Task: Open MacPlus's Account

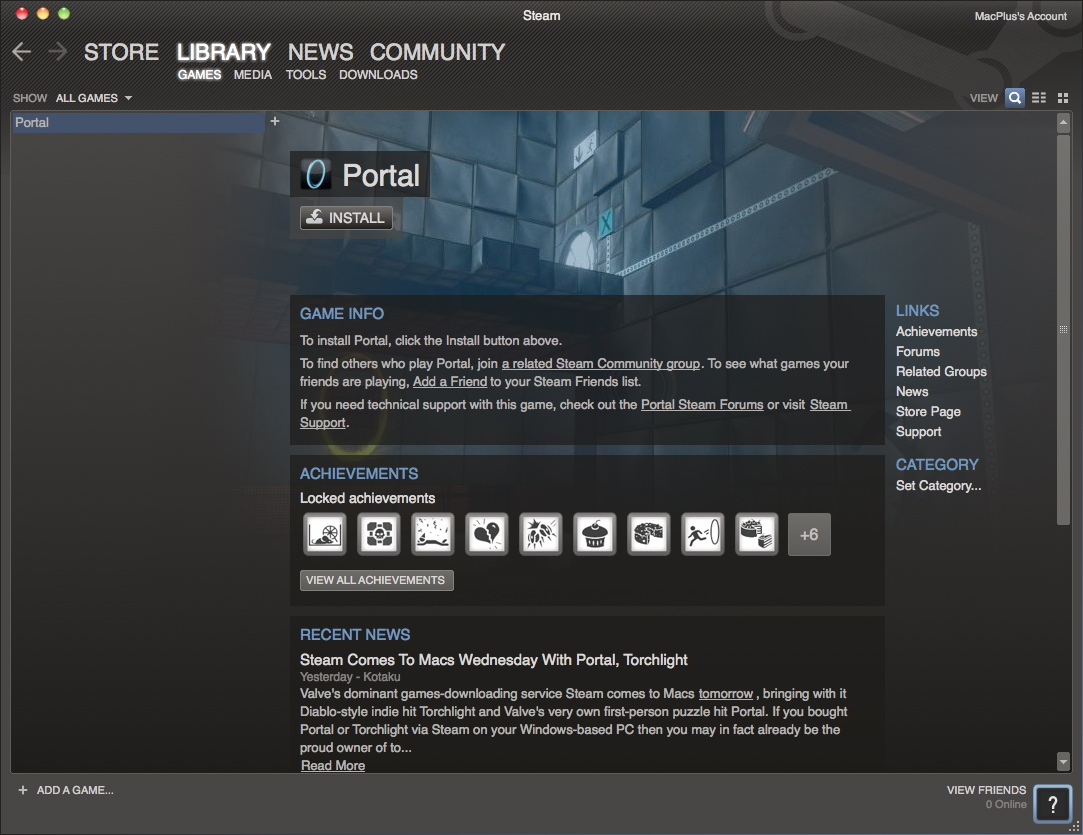Action: 1021,16
